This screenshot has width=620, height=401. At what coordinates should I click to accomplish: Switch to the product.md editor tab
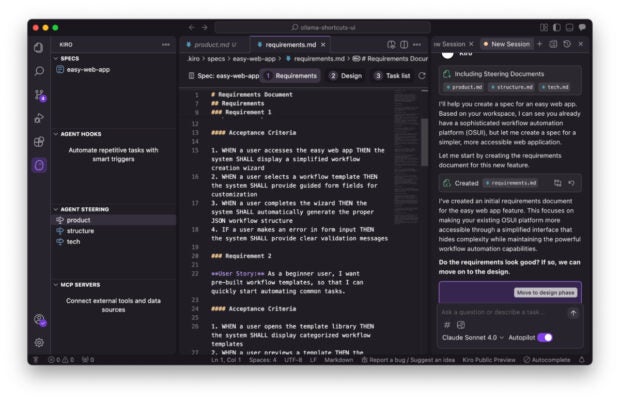[214, 44]
